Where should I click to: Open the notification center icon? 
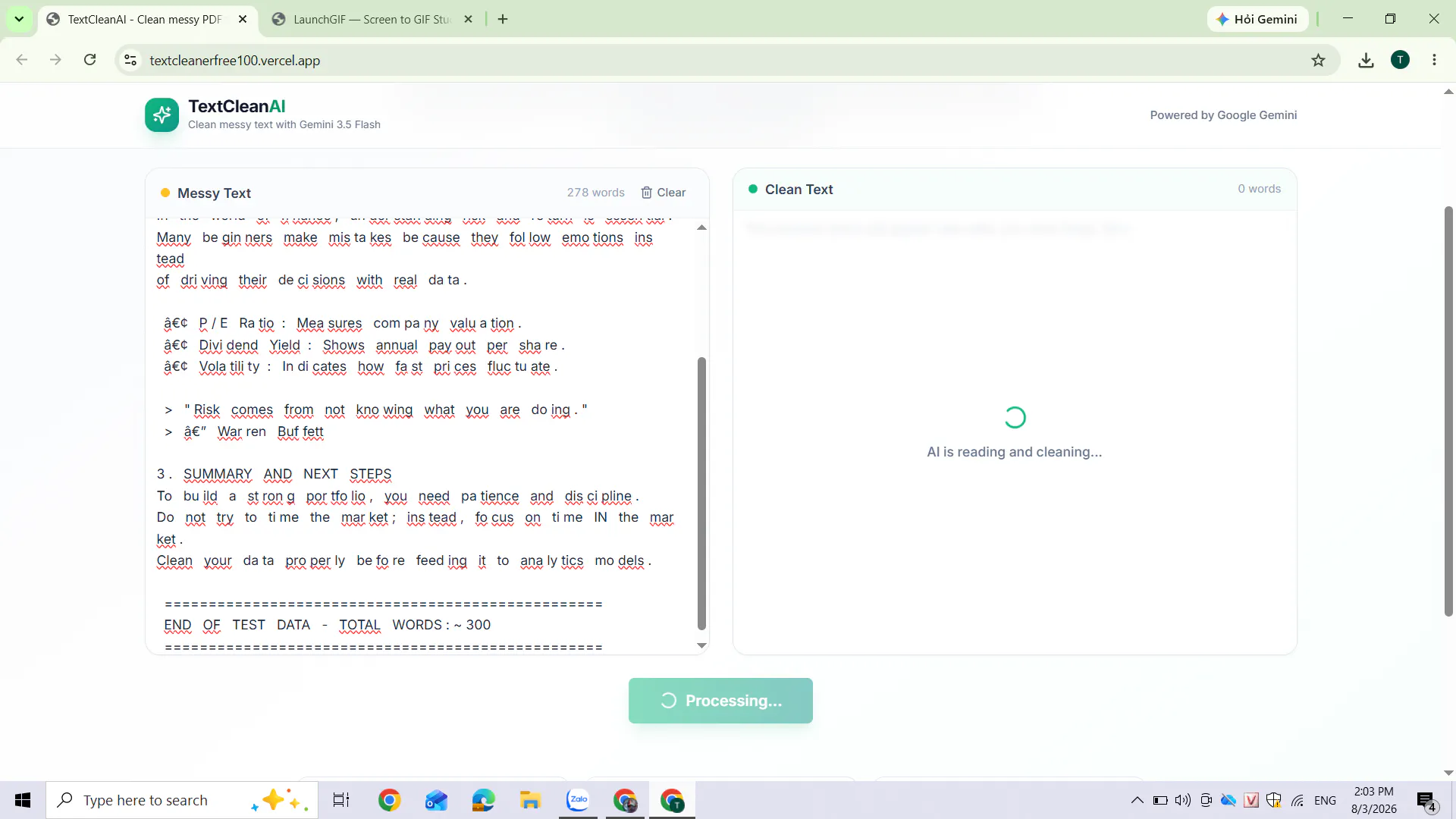(1426, 801)
